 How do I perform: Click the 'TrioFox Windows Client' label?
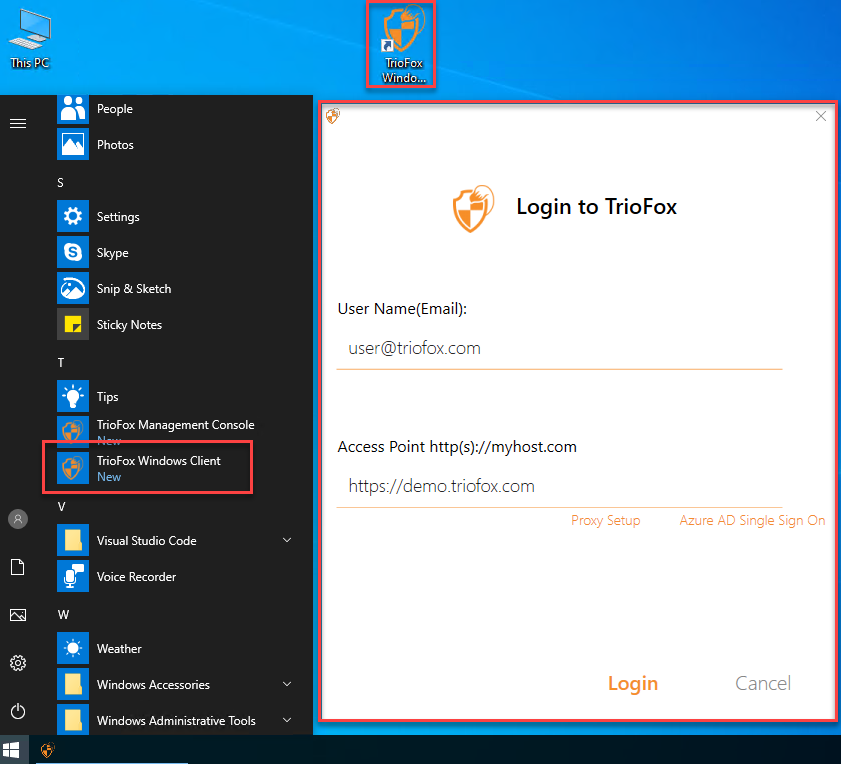click(x=159, y=460)
